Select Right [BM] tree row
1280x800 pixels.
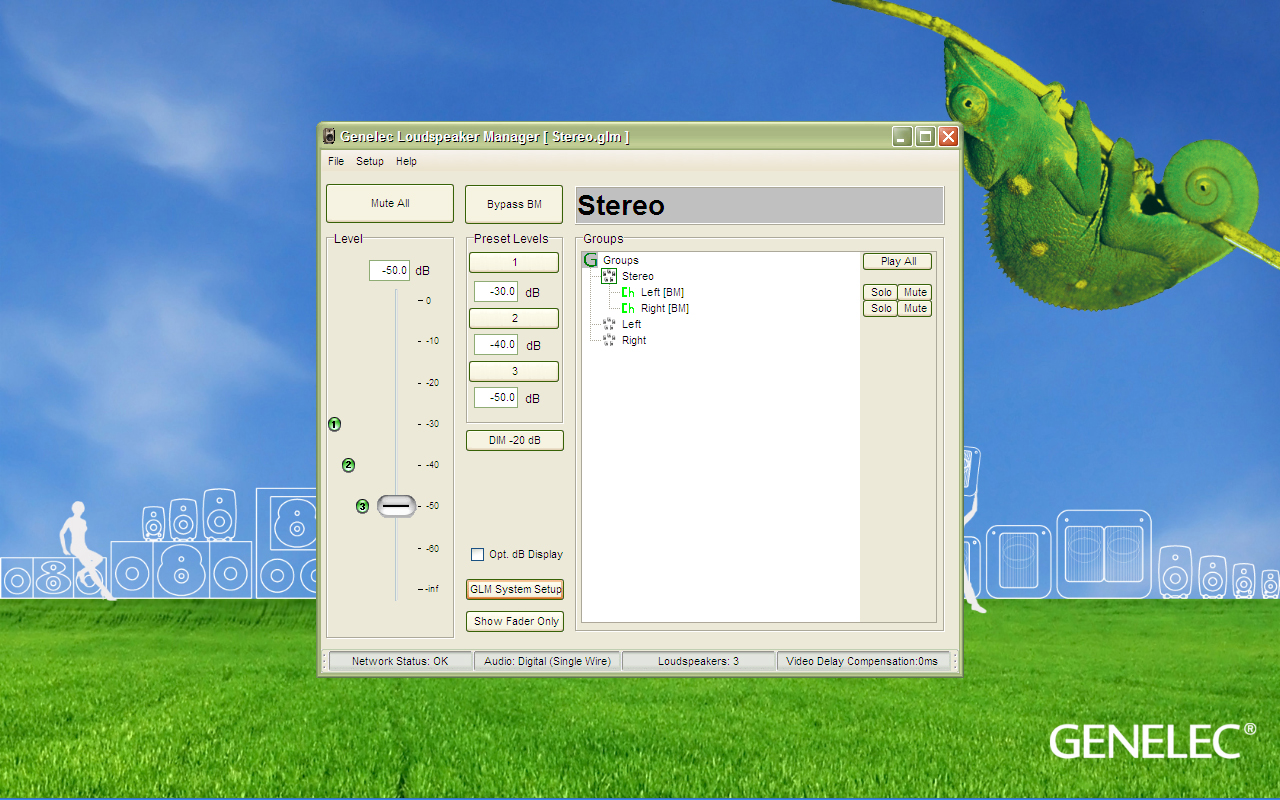(665, 308)
